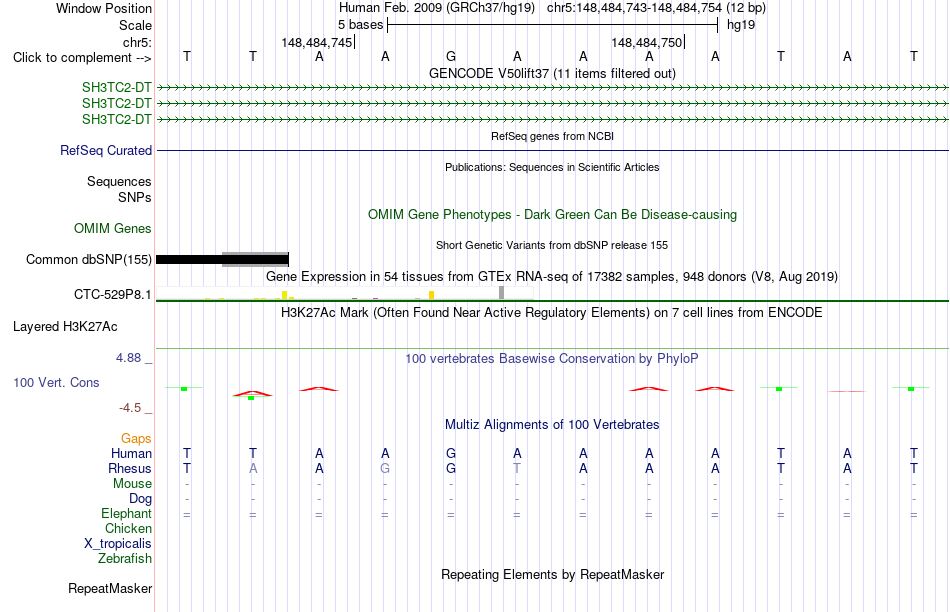Click the Layered H3K27Ac label
This screenshot has width=950, height=612.
click(65, 327)
